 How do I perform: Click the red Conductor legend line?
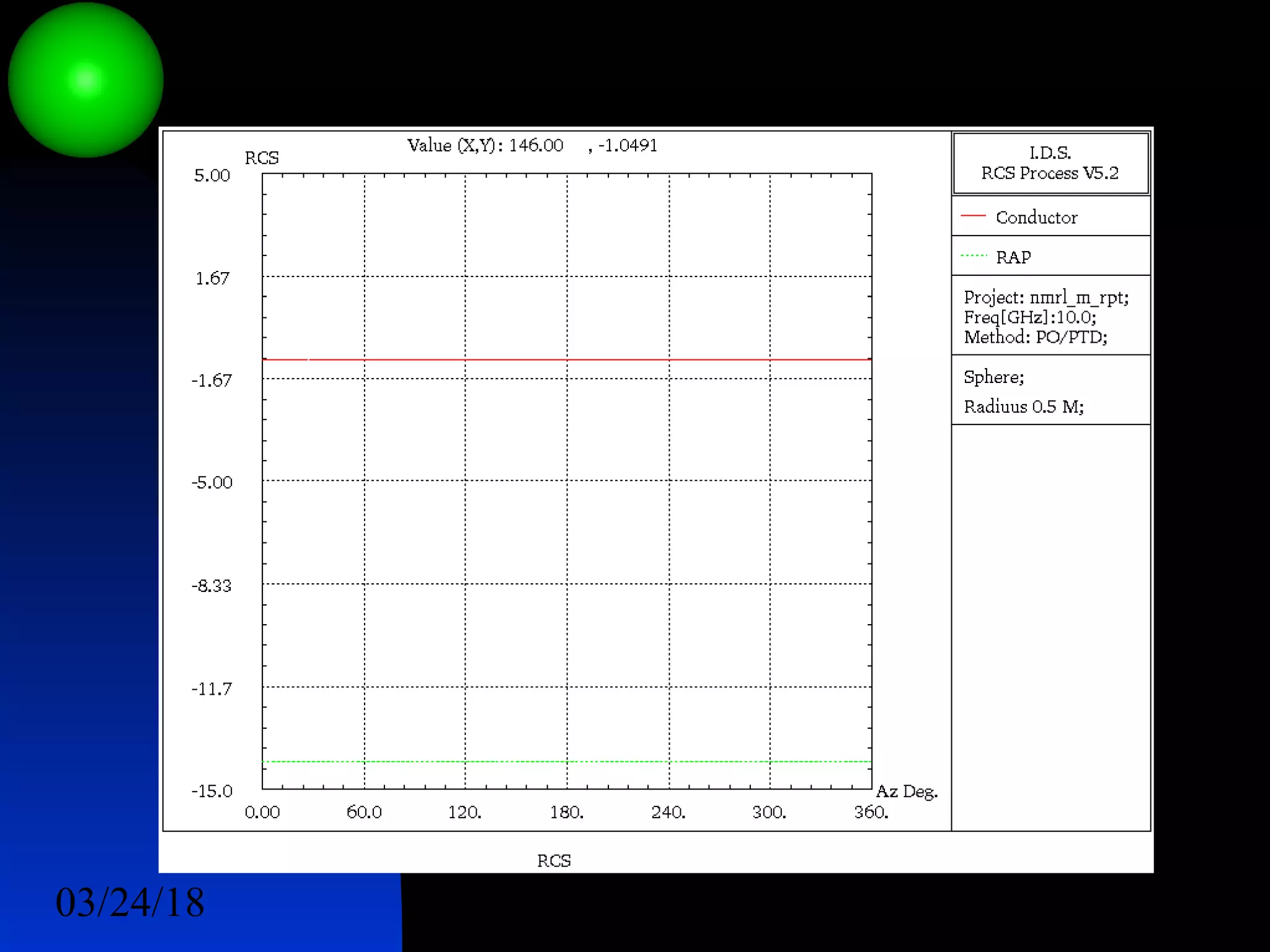point(972,216)
